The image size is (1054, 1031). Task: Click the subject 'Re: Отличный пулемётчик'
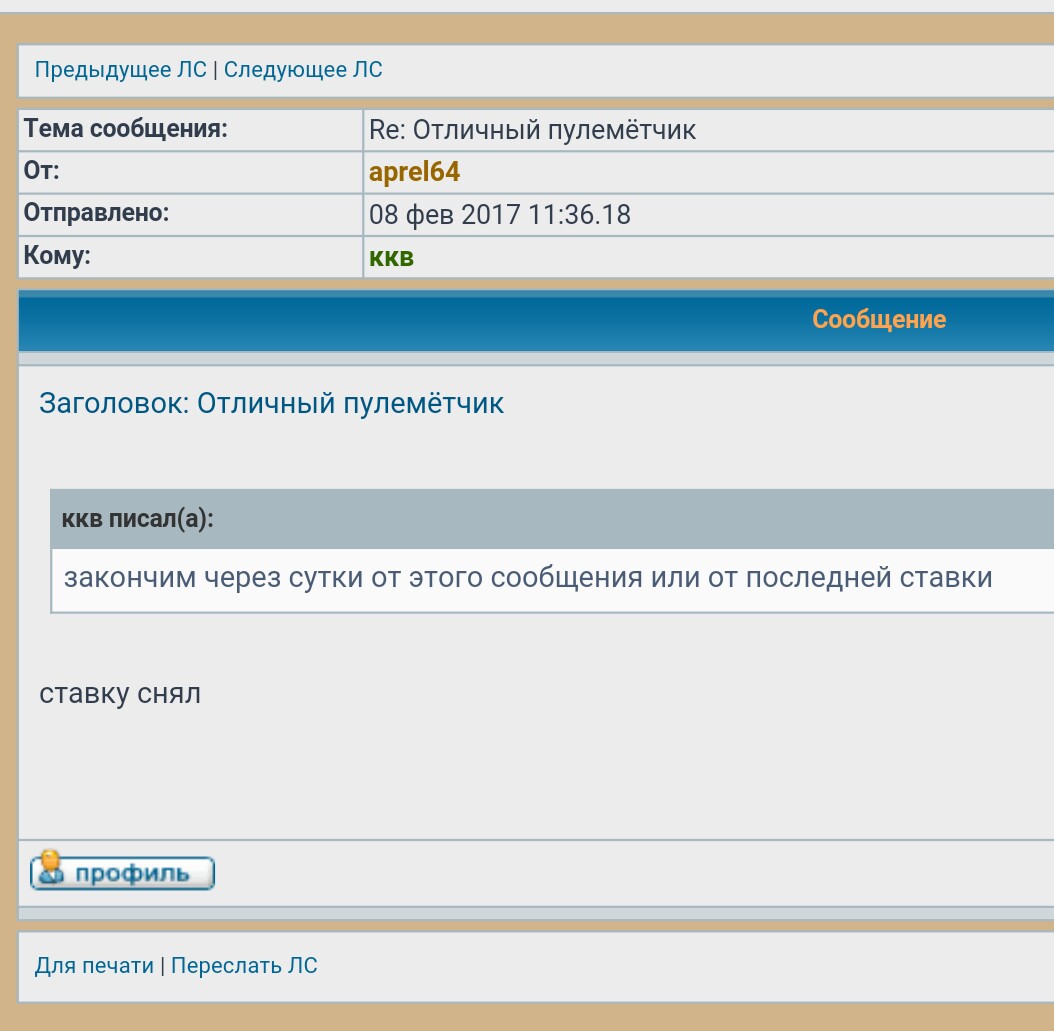click(x=532, y=130)
